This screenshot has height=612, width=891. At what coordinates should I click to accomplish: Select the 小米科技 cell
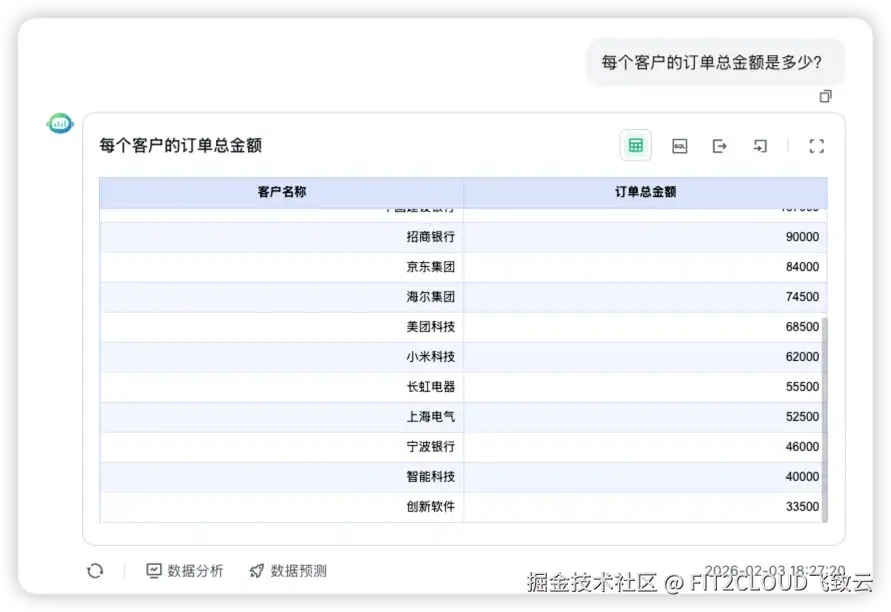tap(281, 357)
